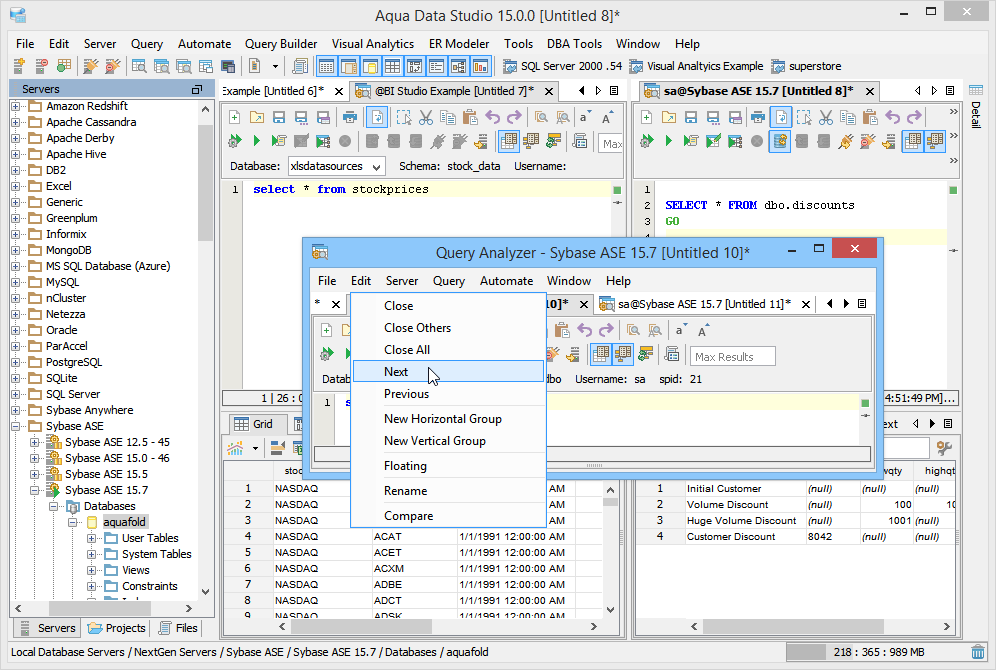Select Close Others in the context menu
Image resolution: width=996 pixels, height=670 pixels.
point(417,328)
